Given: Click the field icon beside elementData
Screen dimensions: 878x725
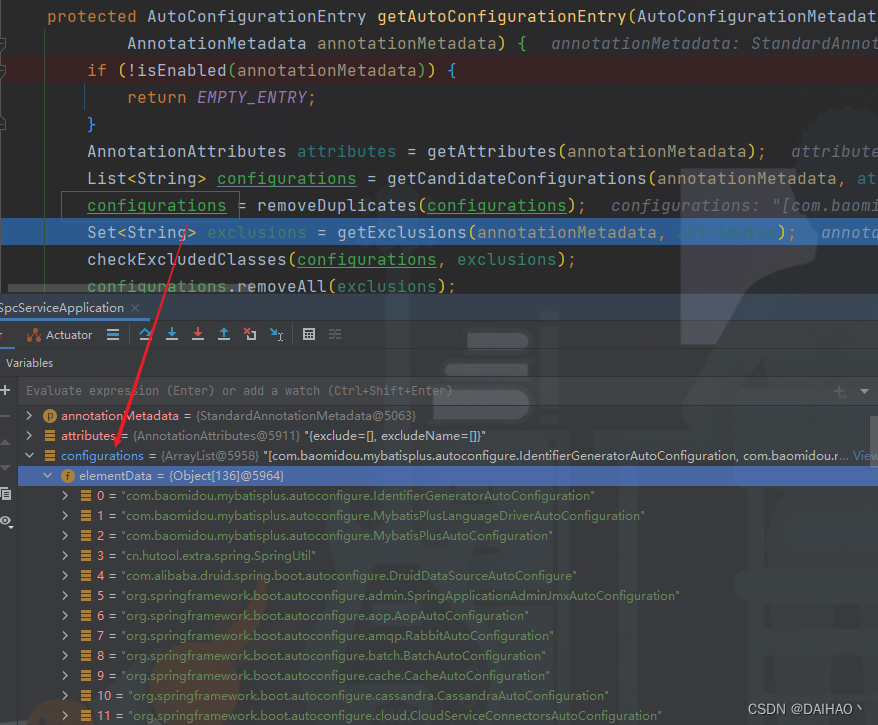Looking at the screenshot, I should click(68, 476).
